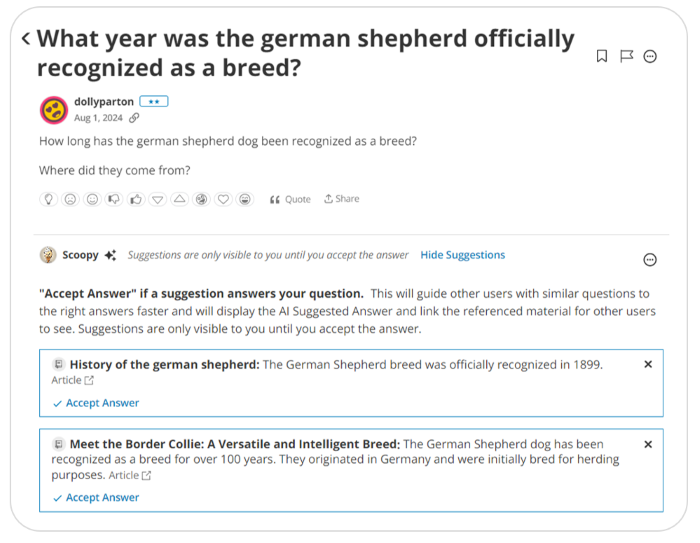Quote dollyparton's post

coord(290,199)
